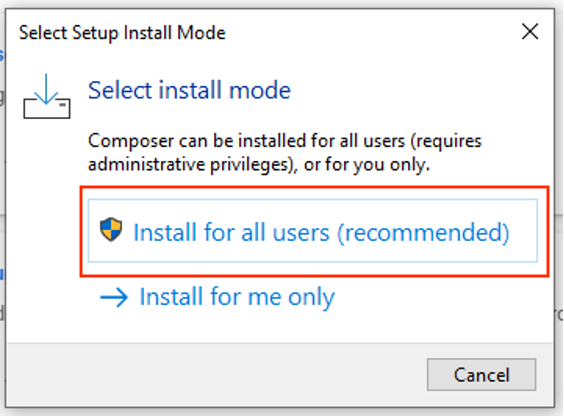This screenshot has width=564, height=416.
Task: Click the empty white area below Install for me only
Action: click(x=281, y=327)
